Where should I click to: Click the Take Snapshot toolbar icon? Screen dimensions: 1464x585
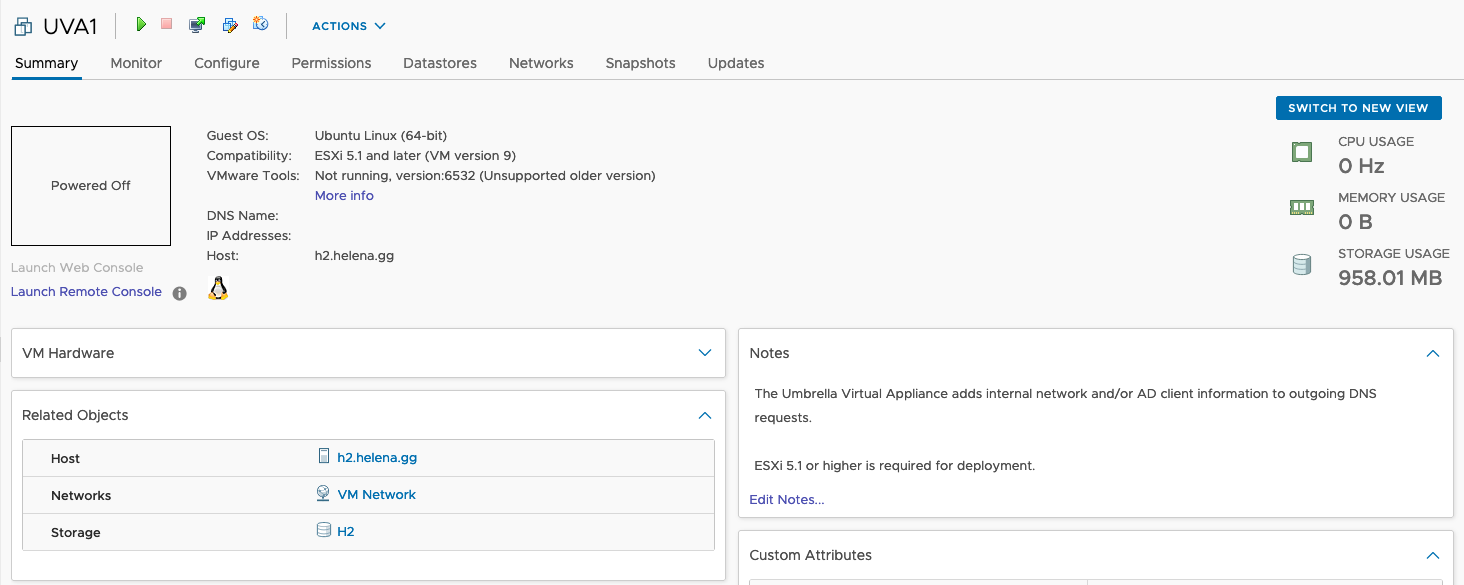(x=260, y=24)
